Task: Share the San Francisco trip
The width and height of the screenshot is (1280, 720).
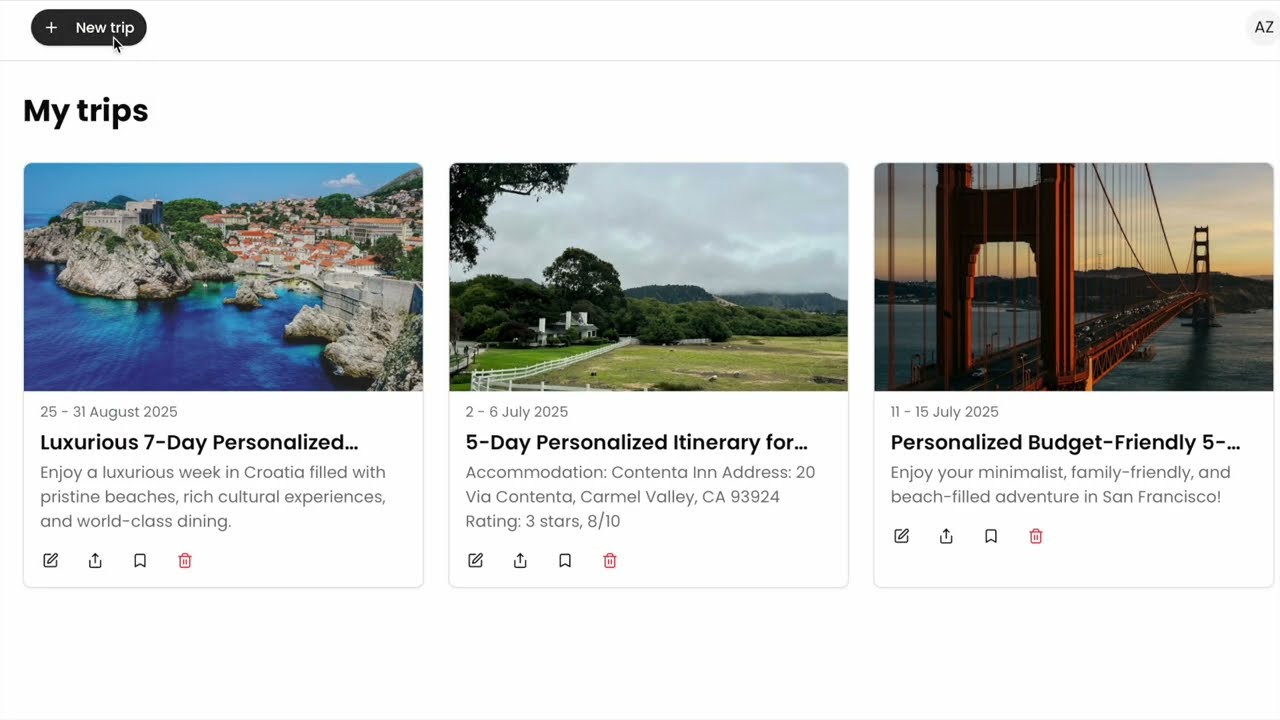Action: tap(946, 537)
